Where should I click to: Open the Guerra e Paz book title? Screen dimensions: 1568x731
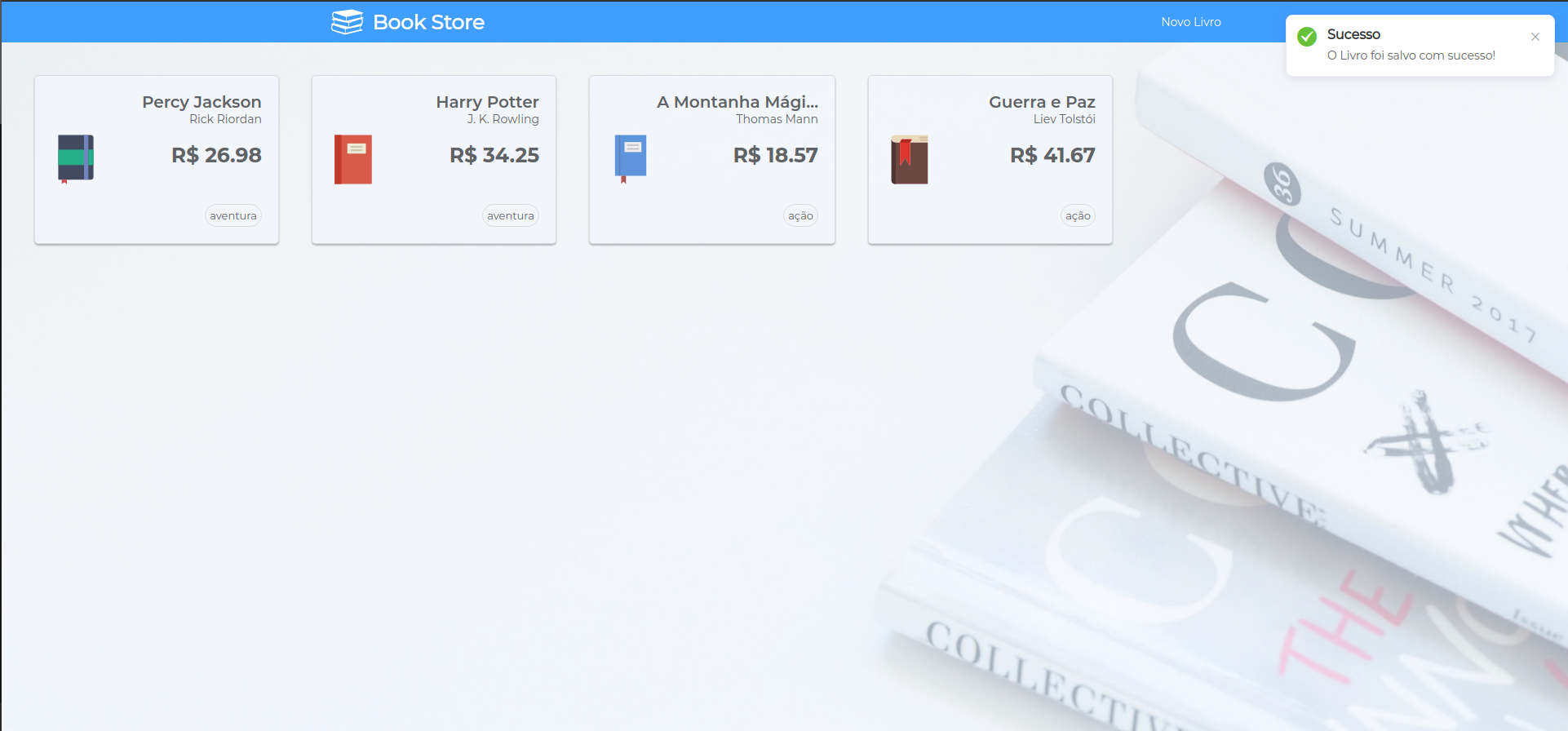point(1042,102)
